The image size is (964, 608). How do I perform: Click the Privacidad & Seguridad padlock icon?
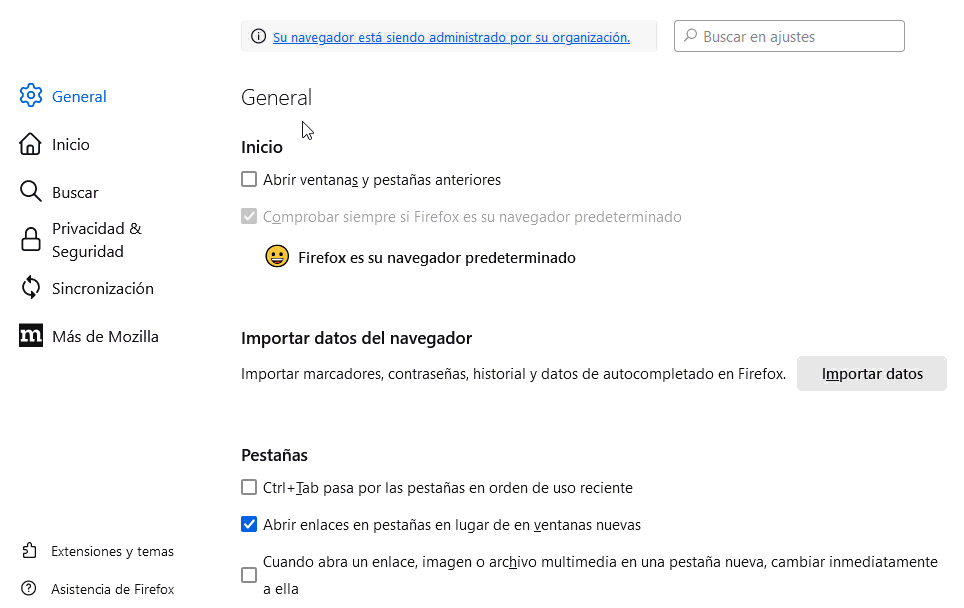(x=31, y=240)
